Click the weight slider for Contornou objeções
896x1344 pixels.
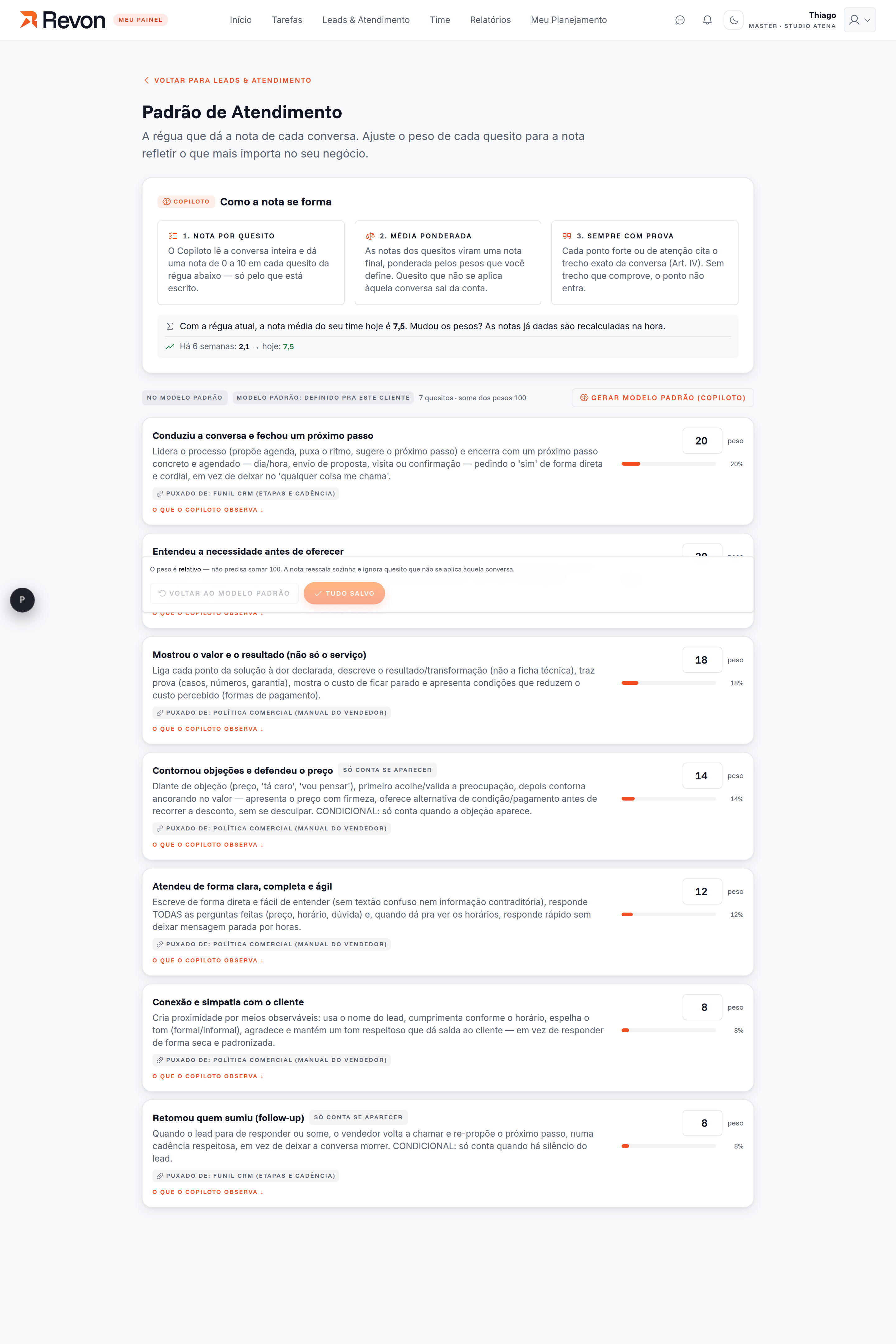click(x=669, y=799)
